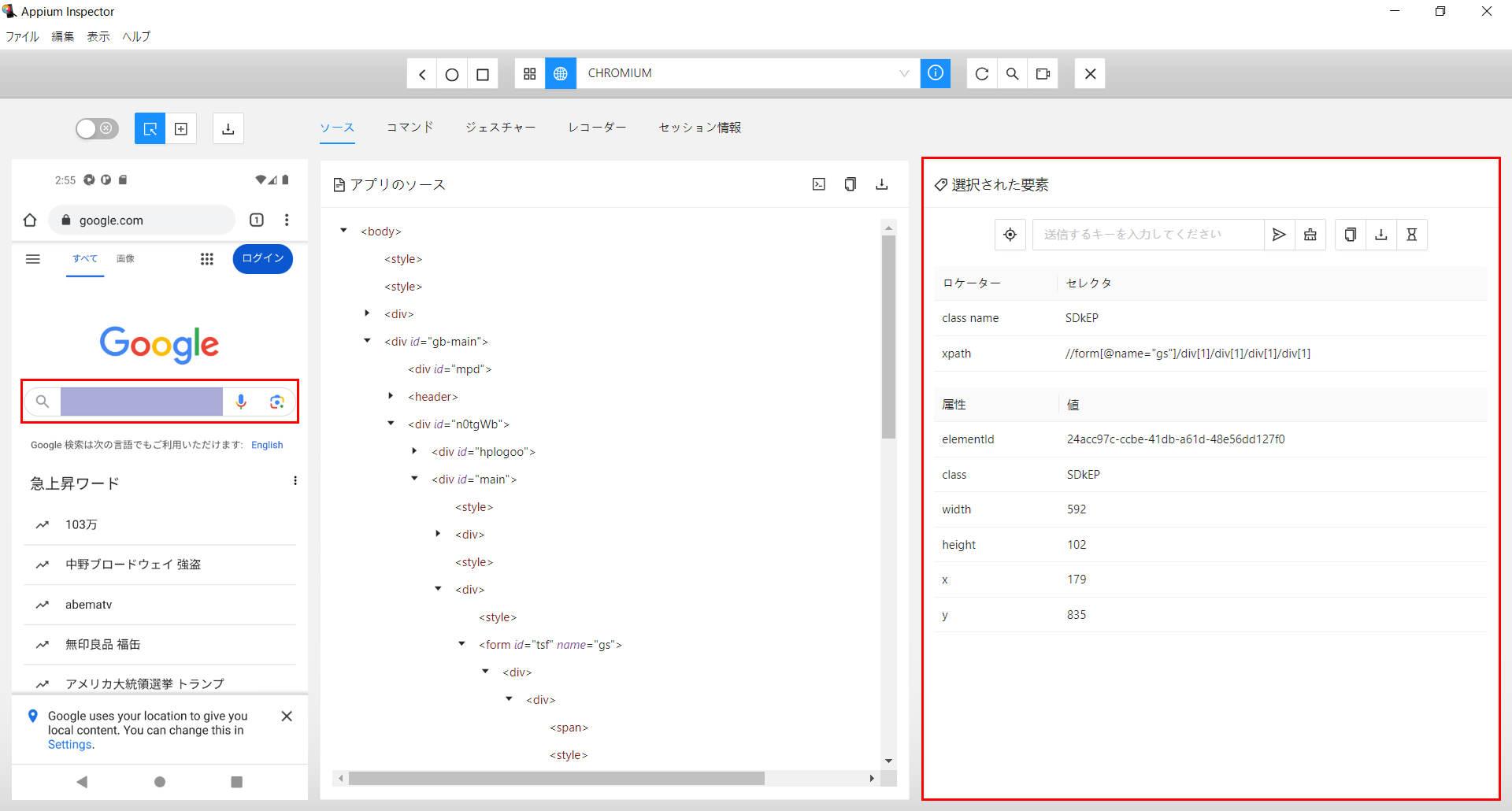Tap the selected element target icon
Viewport: 1512px width, 811px height.
[1010, 235]
